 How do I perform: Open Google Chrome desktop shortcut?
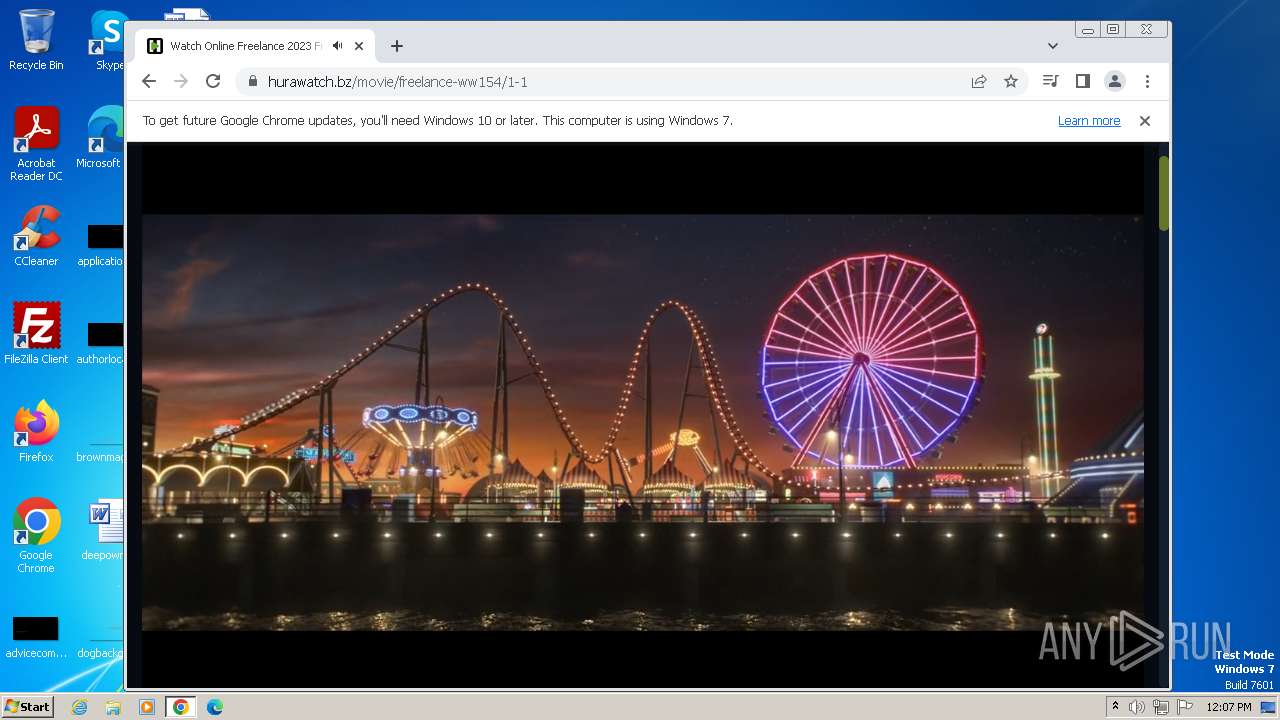point(36,536)
